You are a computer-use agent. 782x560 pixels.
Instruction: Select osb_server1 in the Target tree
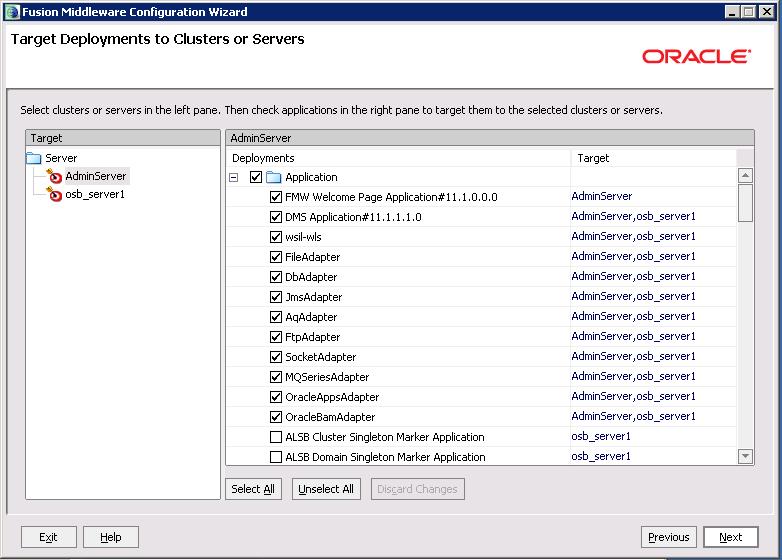(x=95, y=194)
